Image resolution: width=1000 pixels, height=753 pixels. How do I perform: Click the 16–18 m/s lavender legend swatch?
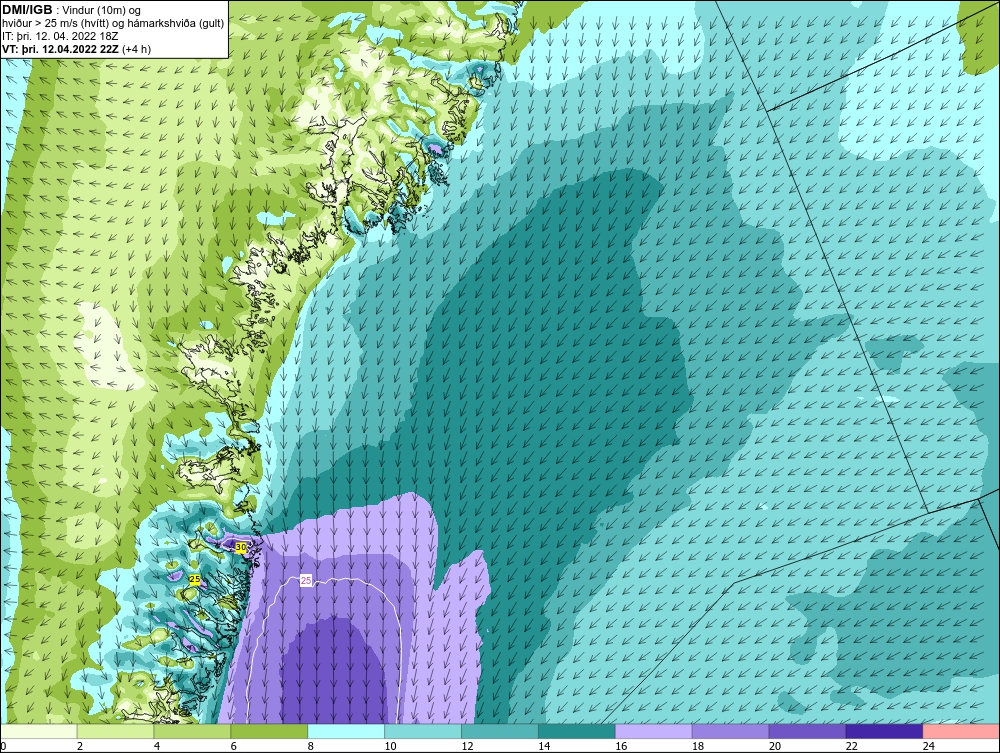click(x=654, y=731)
